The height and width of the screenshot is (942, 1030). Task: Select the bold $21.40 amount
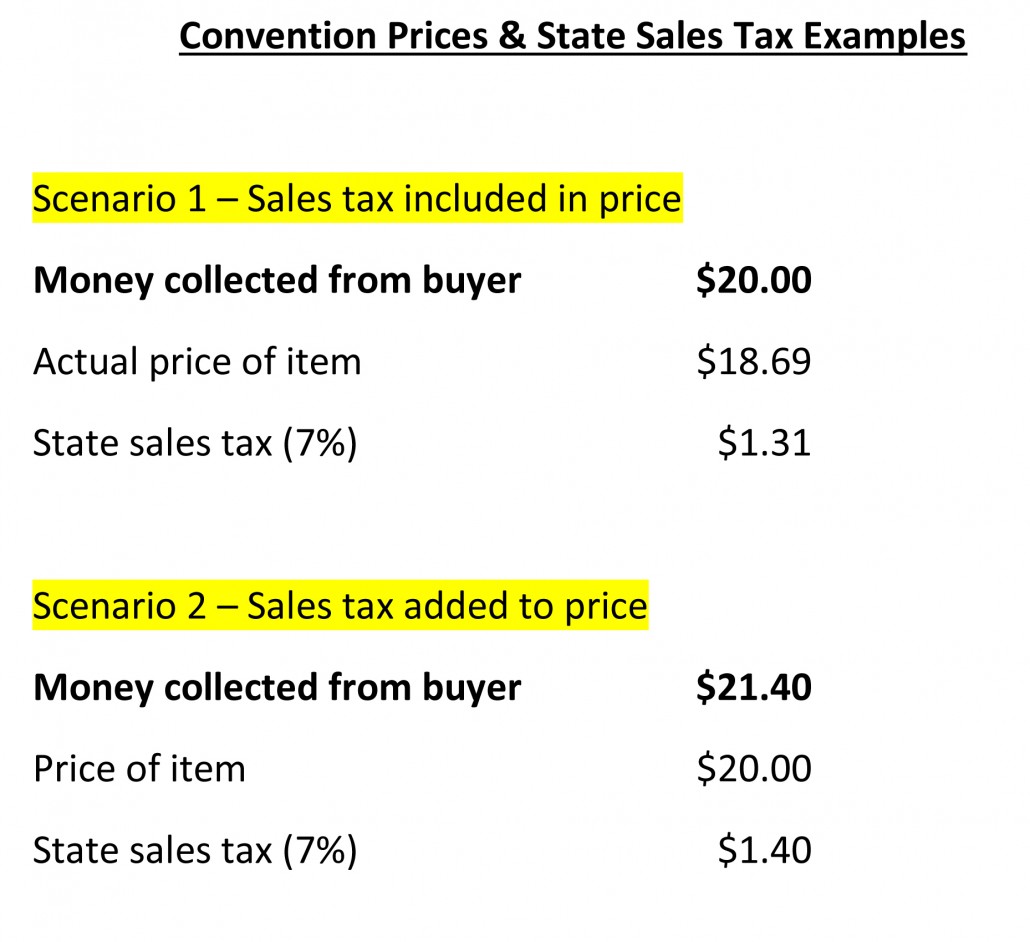tap(754, 687)
